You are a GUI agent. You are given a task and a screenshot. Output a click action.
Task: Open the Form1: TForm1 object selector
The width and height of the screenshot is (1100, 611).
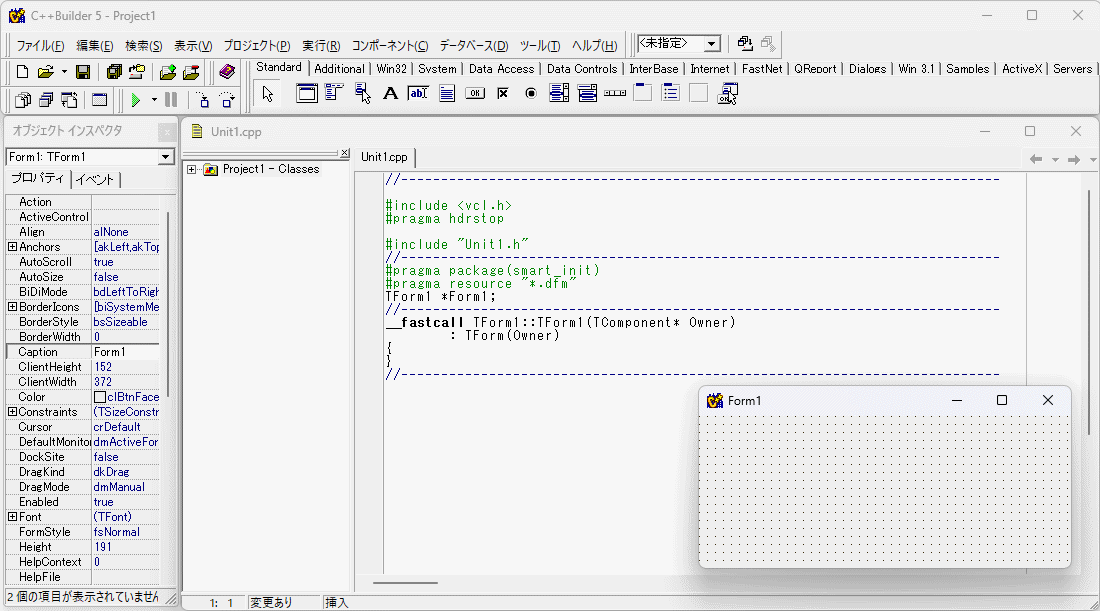pos(166,156)
